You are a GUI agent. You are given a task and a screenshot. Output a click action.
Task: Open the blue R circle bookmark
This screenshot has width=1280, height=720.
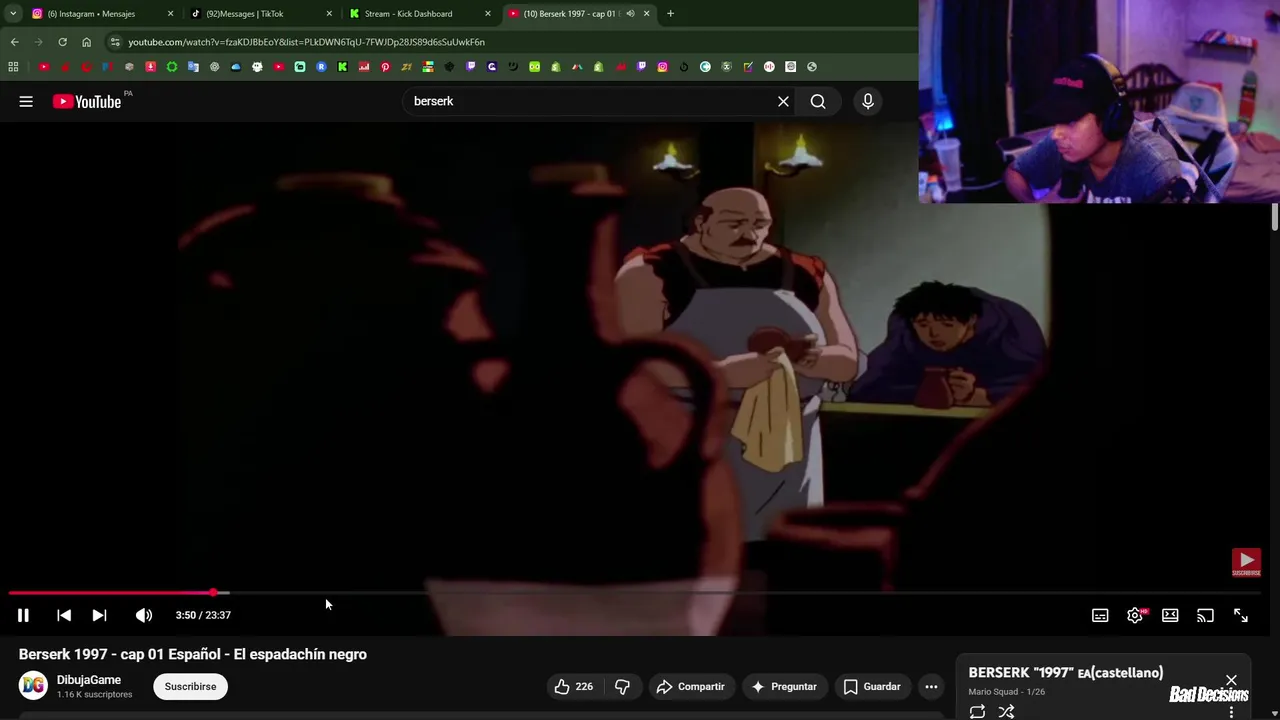pyautogui.click(x=321, y=67)
